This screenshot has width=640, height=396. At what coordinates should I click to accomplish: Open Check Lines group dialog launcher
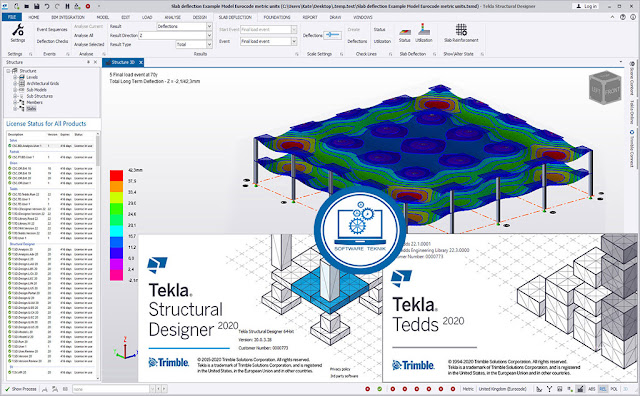(x=390, y=54)
